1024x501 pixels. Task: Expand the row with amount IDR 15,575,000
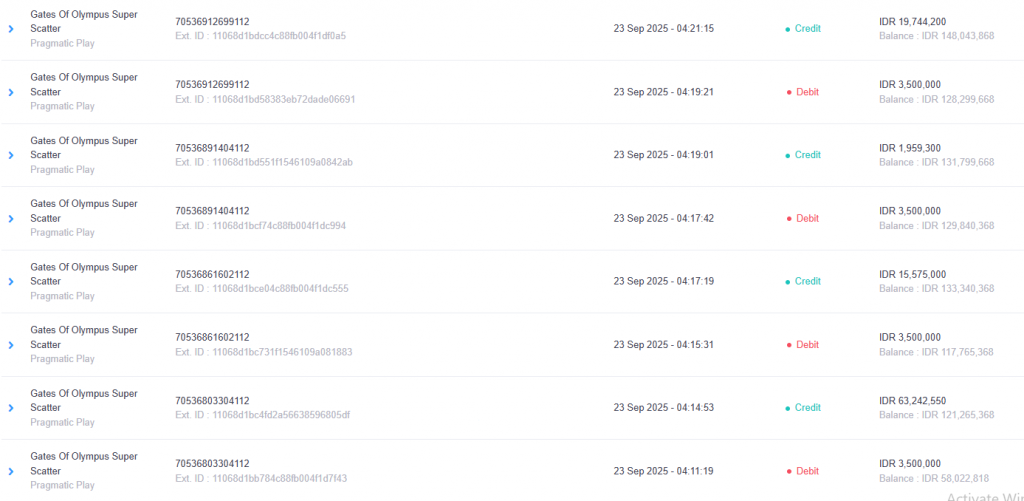11,281
